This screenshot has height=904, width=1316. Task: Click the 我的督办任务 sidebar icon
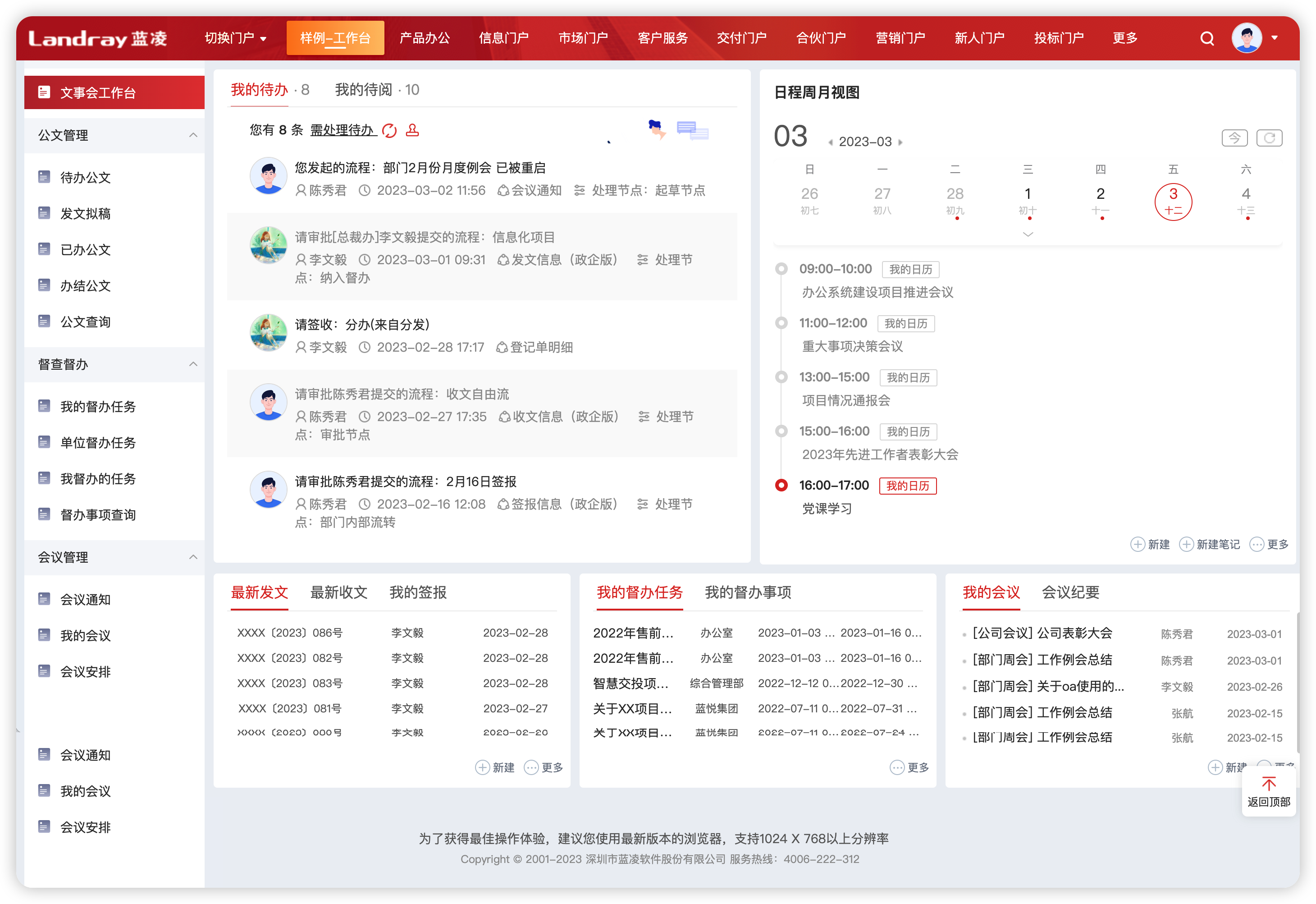(44, 406)
